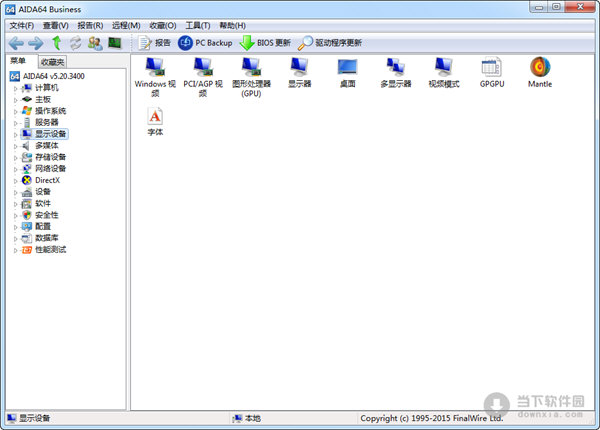The image size is (600, 430).
Task: Expand the 主板 tree node arrow
Action: click(x=16, y=100)
